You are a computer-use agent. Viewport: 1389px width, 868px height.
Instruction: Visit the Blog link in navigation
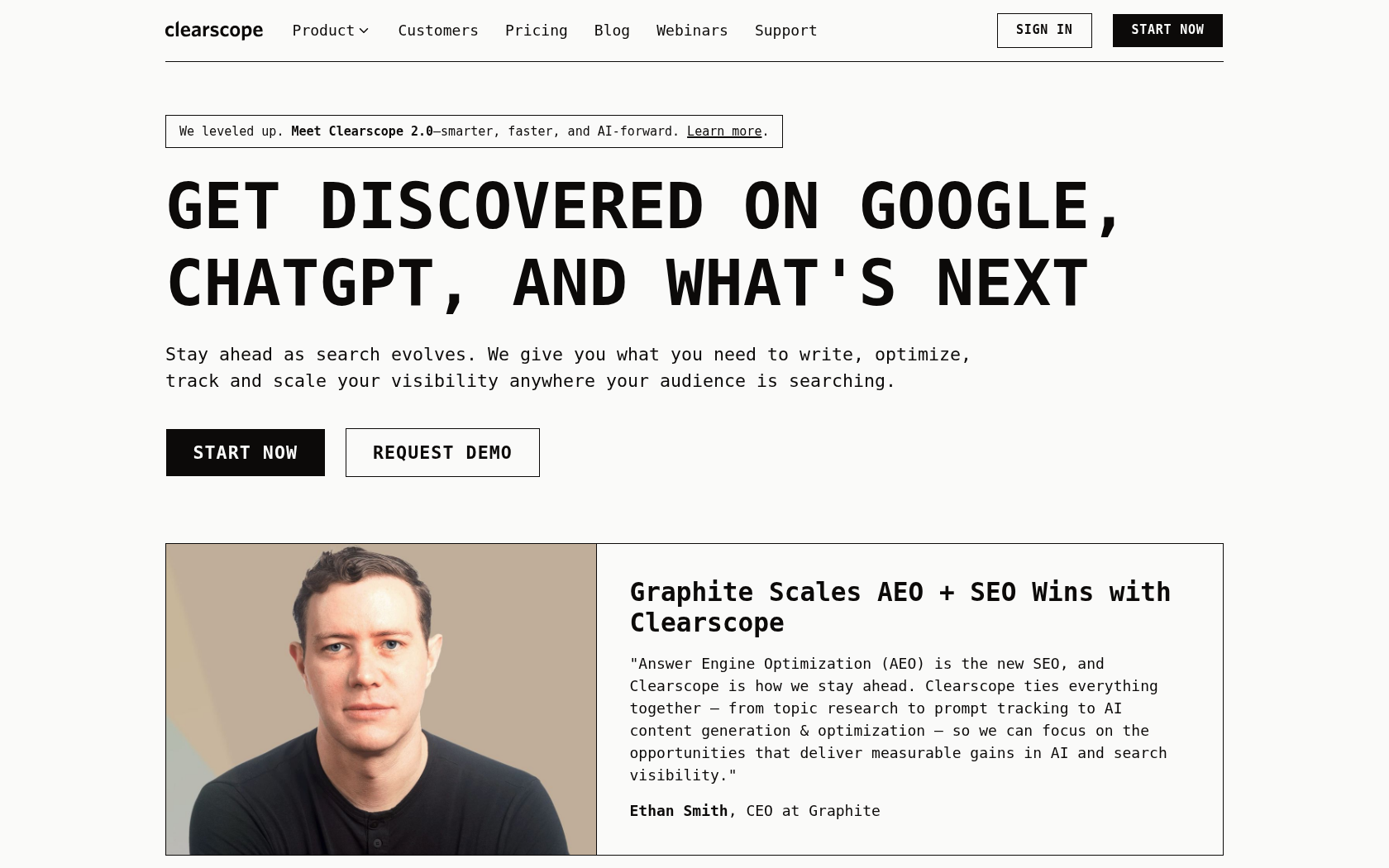pyautogui.click(x=611, y=31)
